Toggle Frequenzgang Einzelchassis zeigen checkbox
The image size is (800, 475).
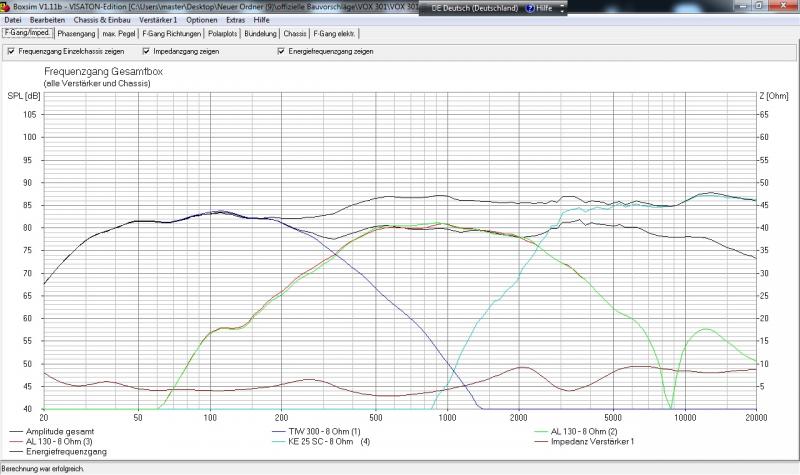10,51
